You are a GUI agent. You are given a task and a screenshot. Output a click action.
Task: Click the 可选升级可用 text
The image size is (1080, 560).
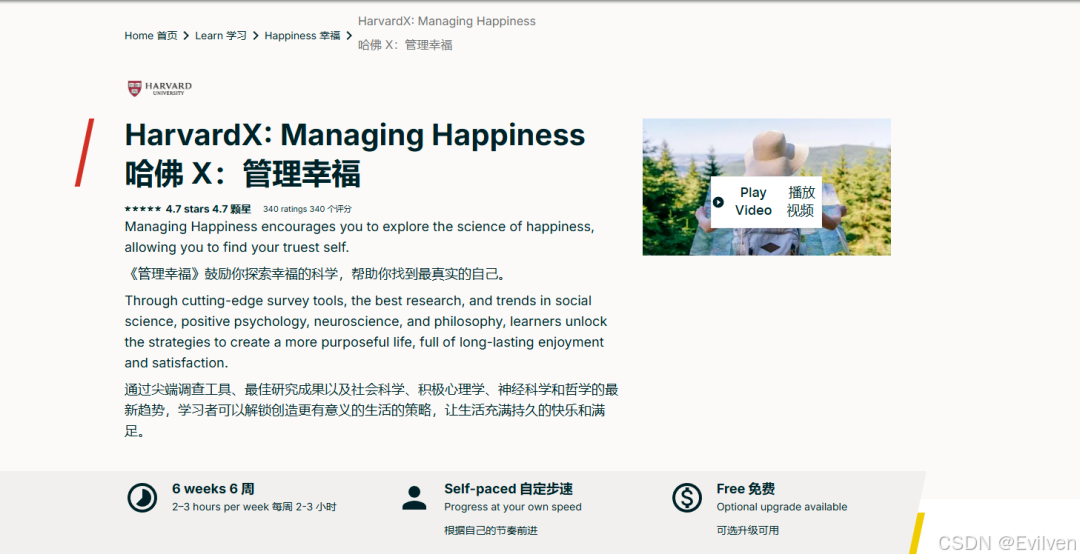[747, 530]
